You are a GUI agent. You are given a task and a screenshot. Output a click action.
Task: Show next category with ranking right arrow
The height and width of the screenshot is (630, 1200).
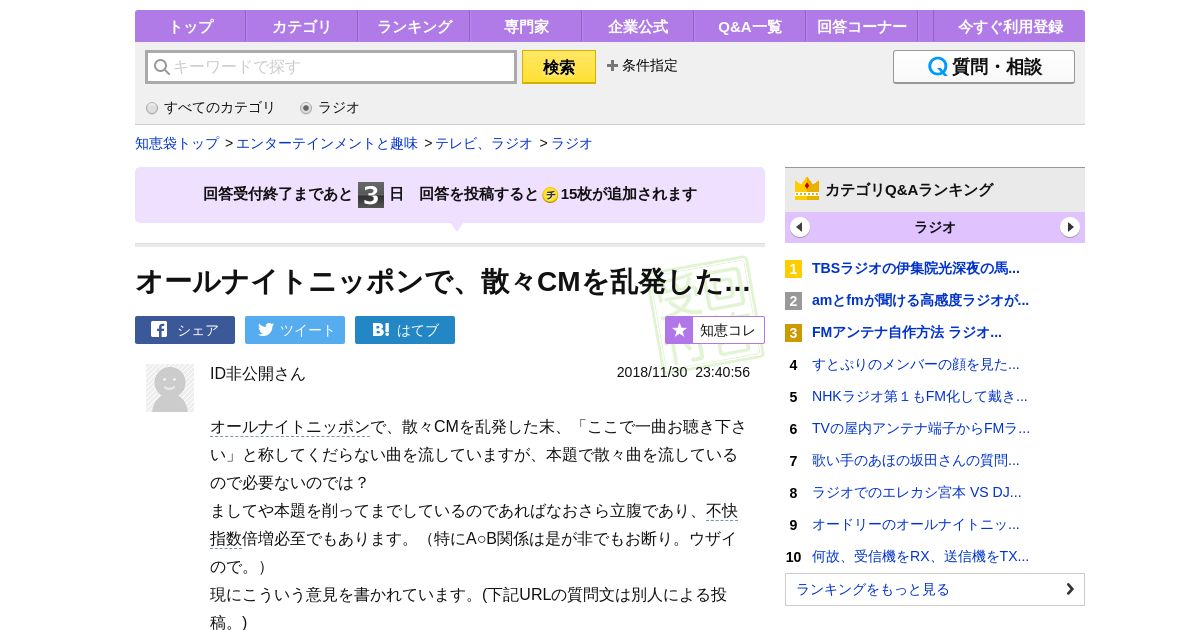(x=1070, y=227)
